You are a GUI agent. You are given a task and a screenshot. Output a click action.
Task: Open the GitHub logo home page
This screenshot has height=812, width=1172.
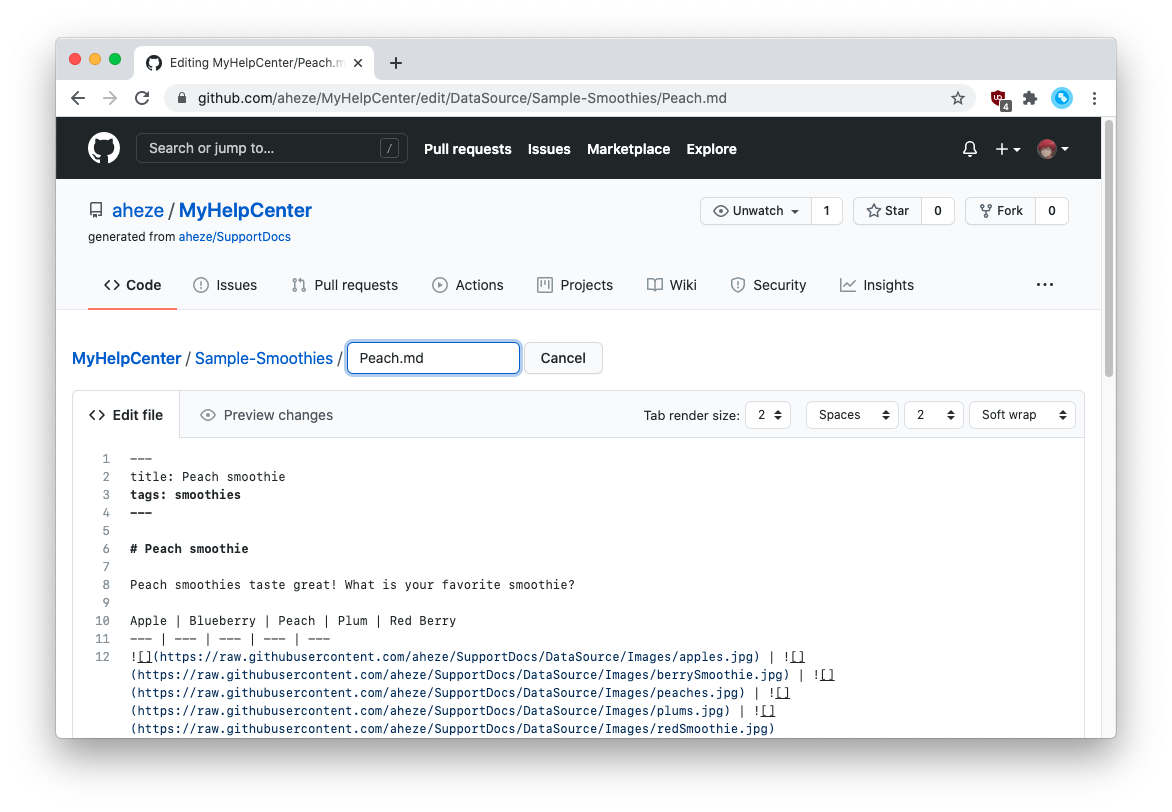(104, 148)
